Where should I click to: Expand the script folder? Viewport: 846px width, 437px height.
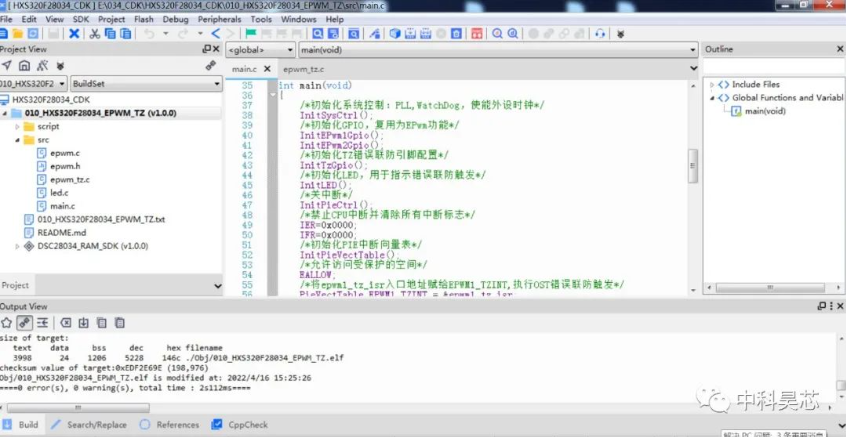[x=17, y=127]
